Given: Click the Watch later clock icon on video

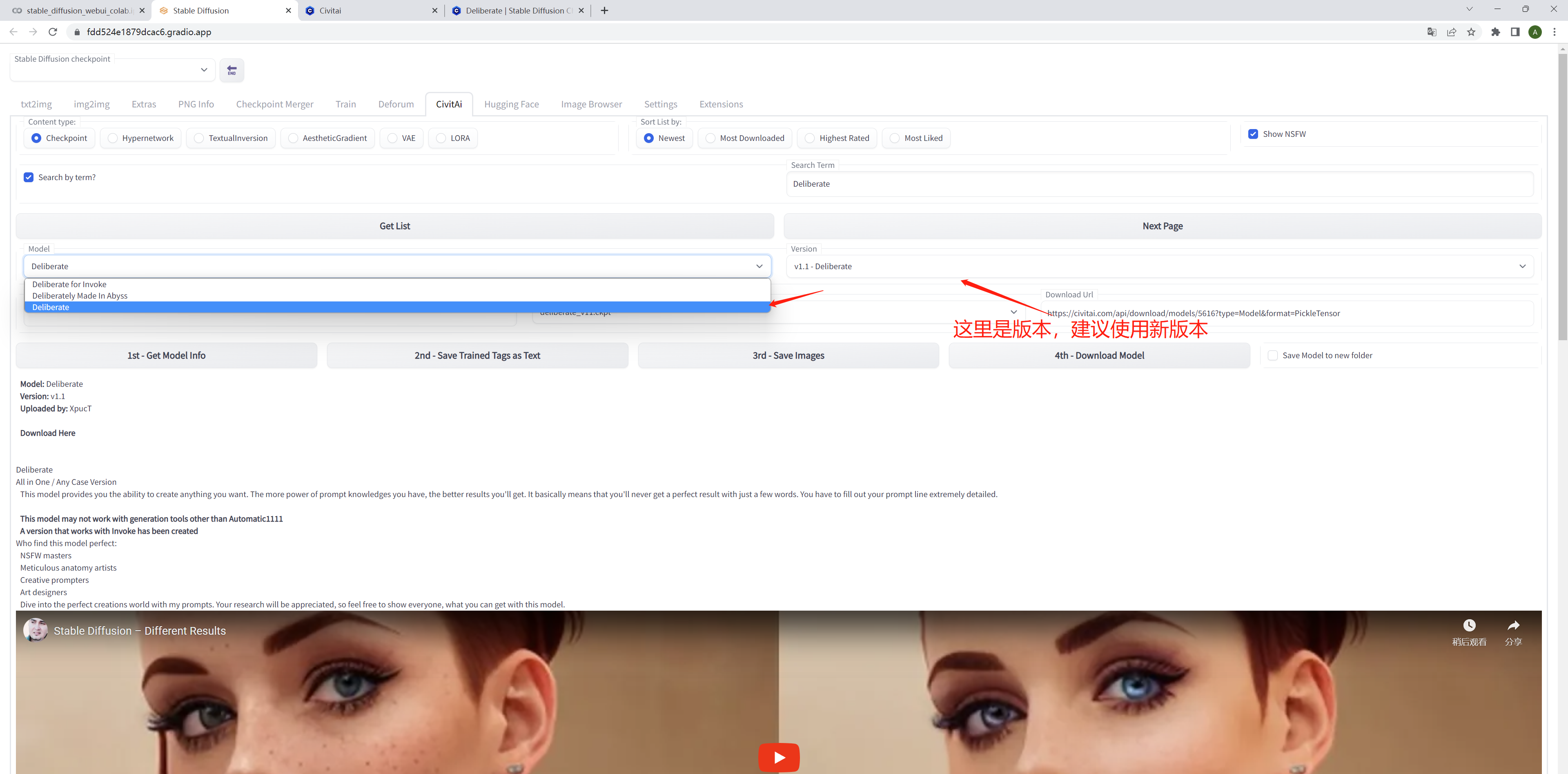Looking at the screenshot, I should [1469, 625].
